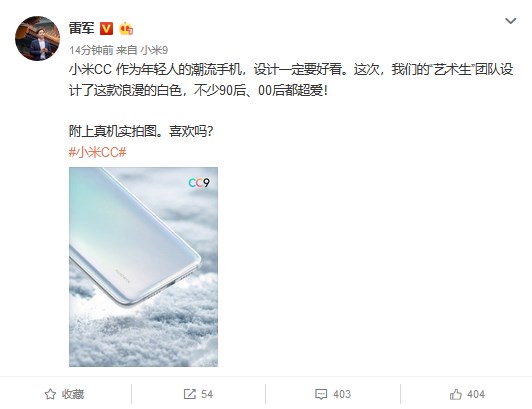
Task: Click the CC9 logo in photo
Action: [199, 183]
